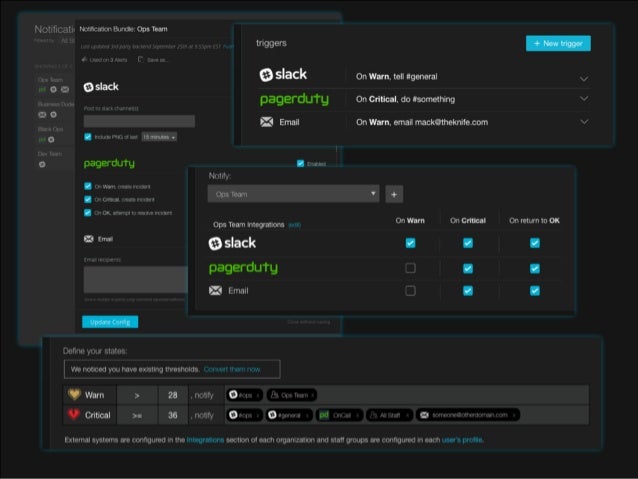
Task: Toggle Include PNG of last checkbox
Action: click(x=88, y=137)
